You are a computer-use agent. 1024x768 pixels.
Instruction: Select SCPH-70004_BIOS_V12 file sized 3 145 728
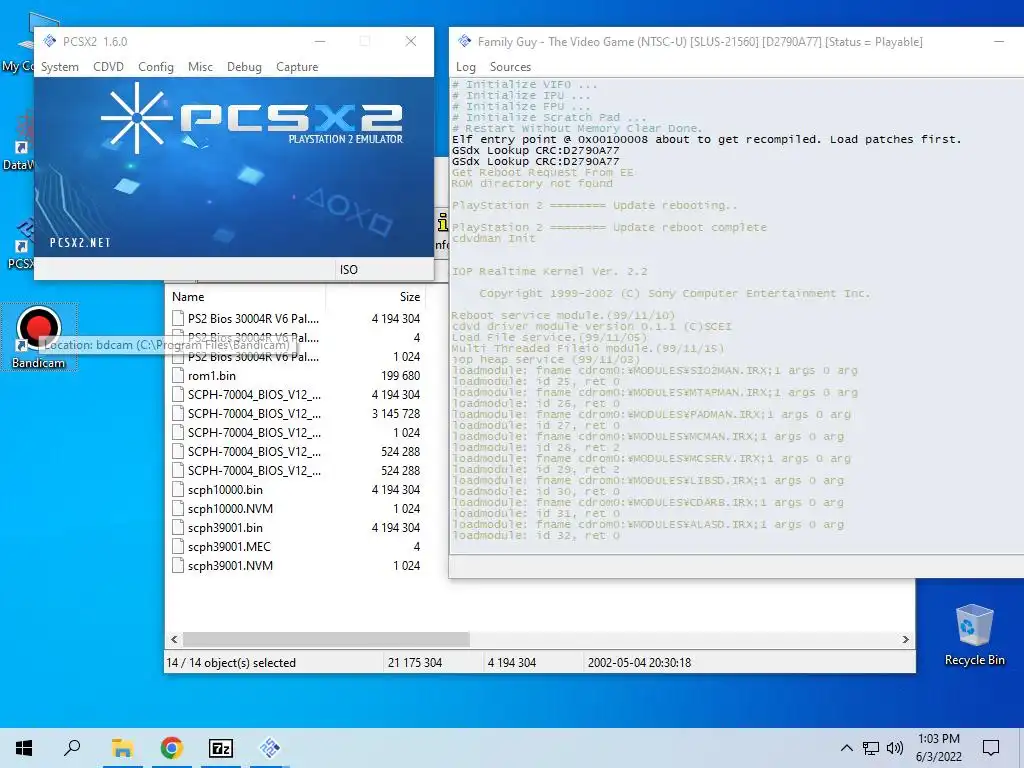coord(296,413)
